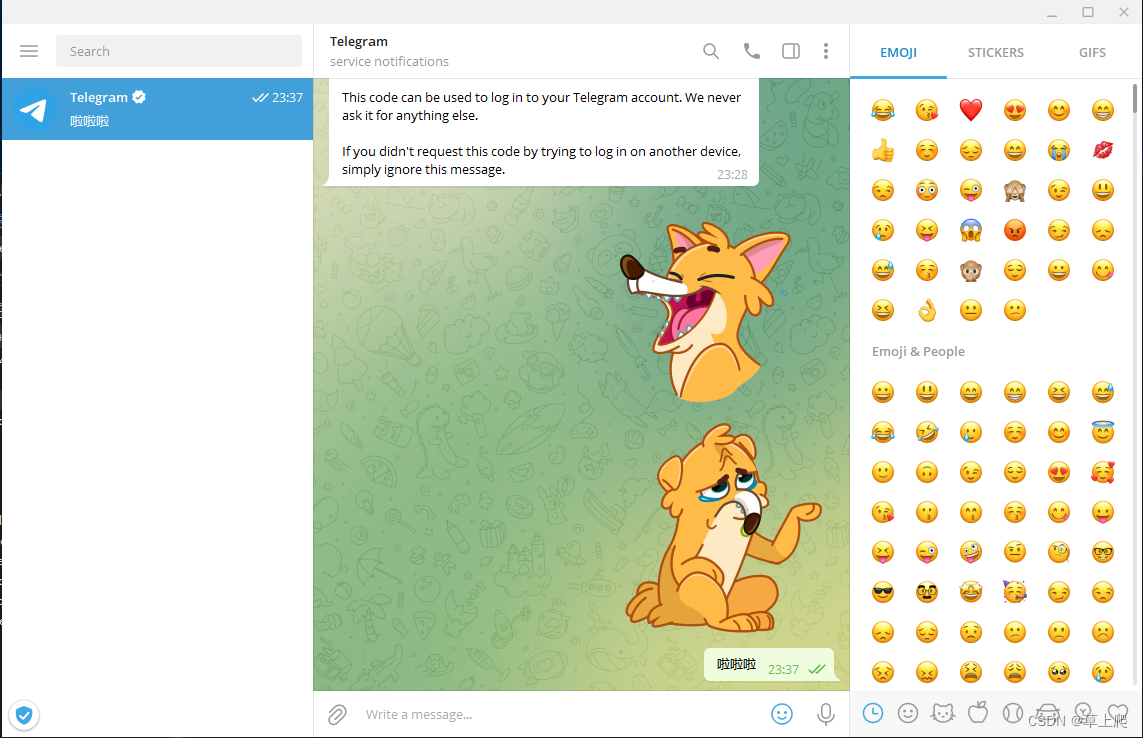Screen dimensions: 1143x738
Task: Start a voice call with phone icon
Action: [752, 51]
